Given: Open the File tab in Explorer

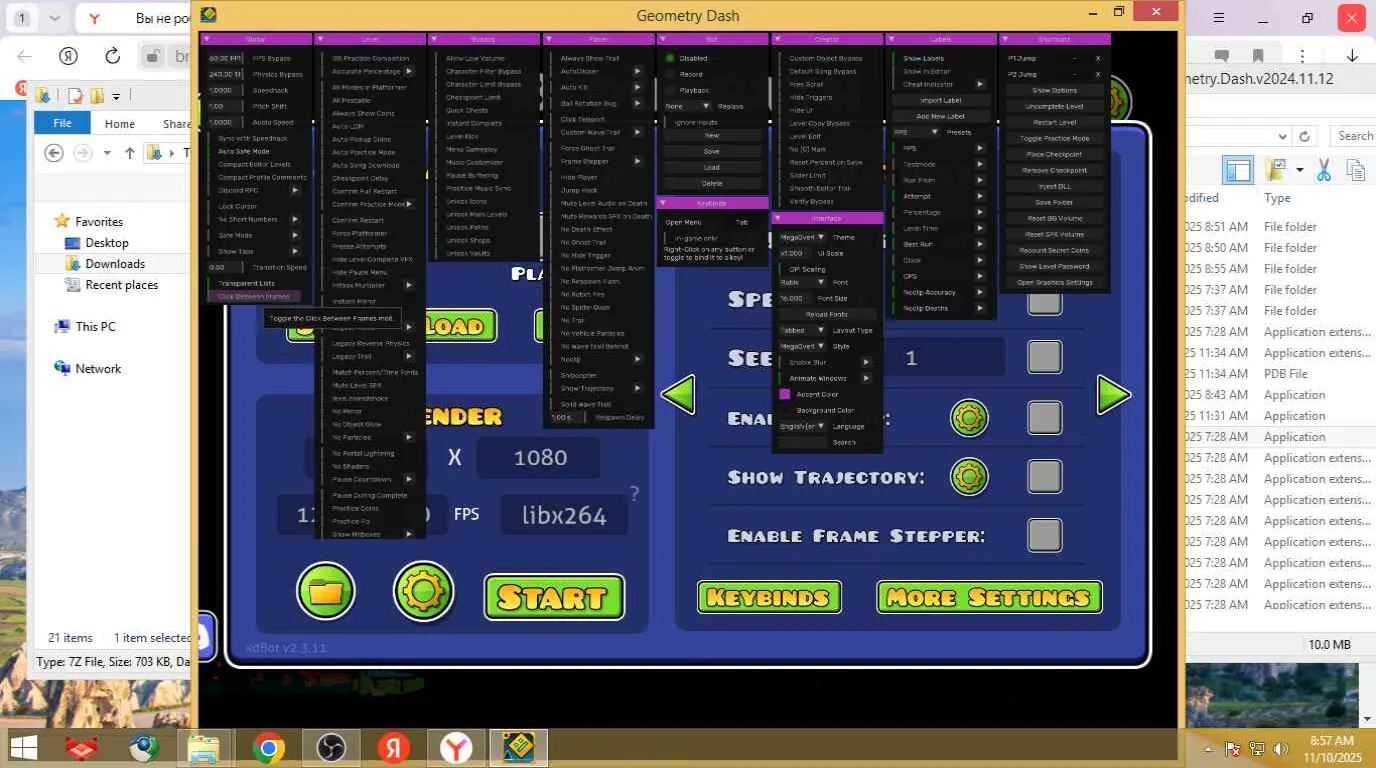Looking at the screenshot, I should [x=62, y=123].
